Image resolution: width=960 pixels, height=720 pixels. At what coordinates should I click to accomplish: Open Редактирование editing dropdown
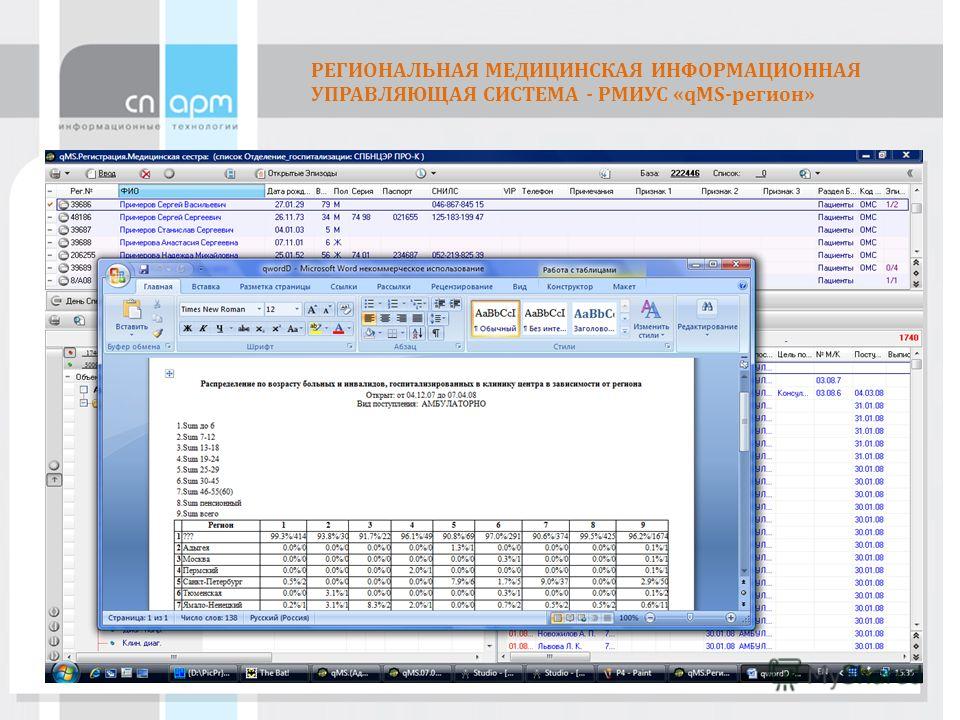coord(707,317)
